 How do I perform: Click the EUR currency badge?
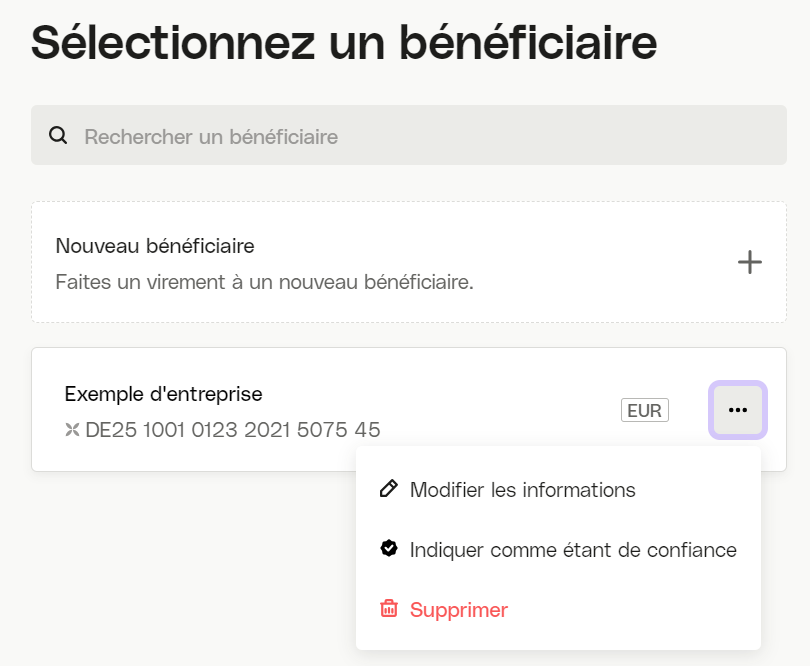(x=645, y=410)
